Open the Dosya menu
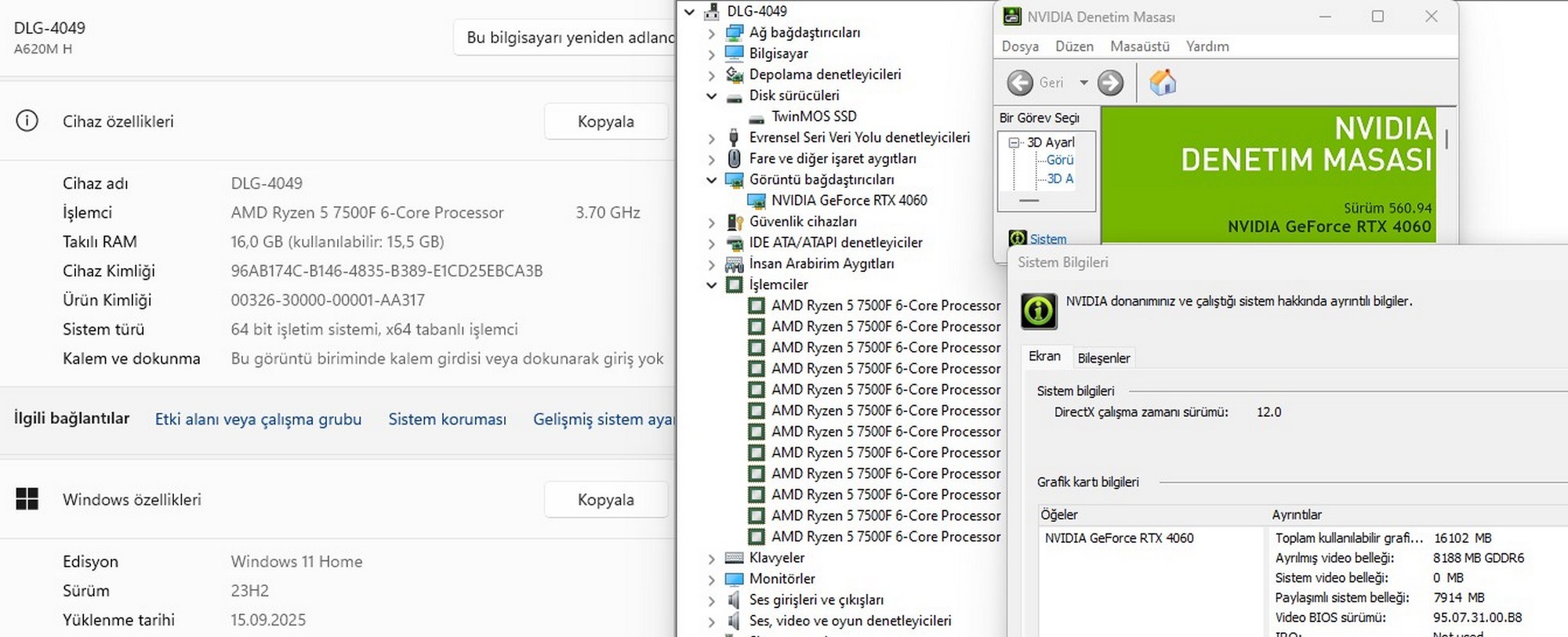The height and width of the screenshot is (637, 1568). (1020, 46)
